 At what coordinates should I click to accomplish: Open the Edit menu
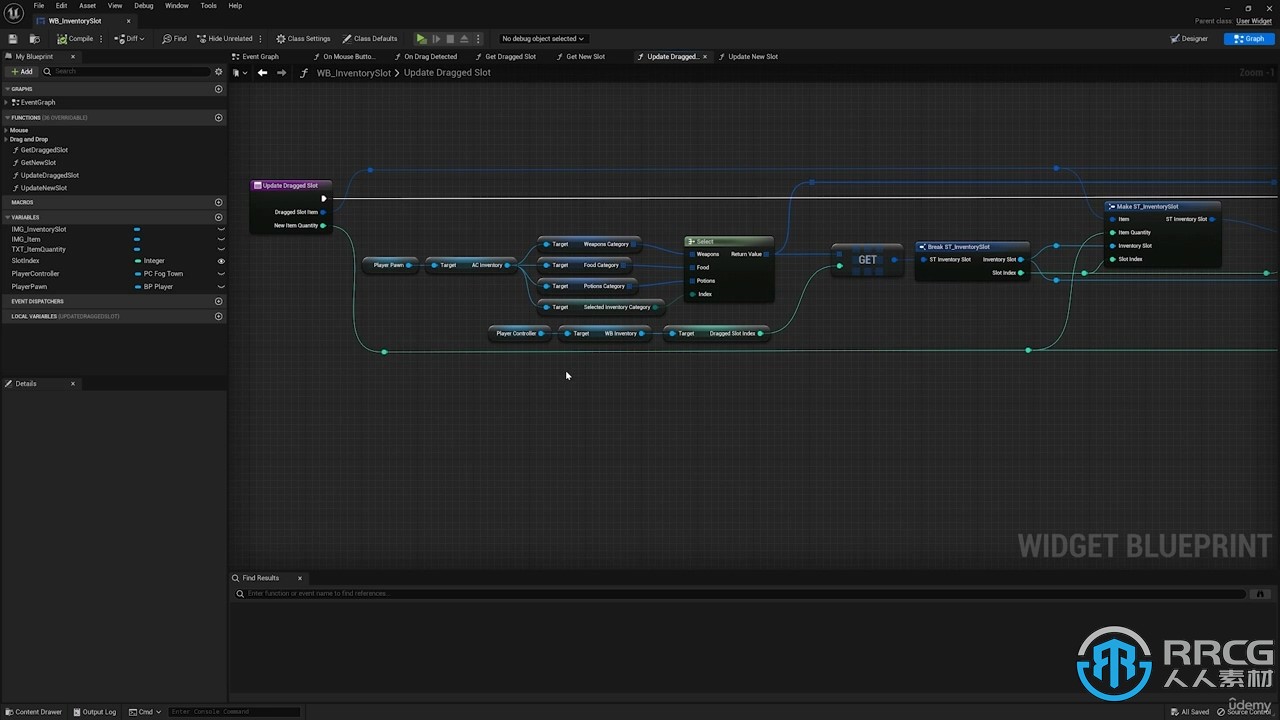click(61, 6)
